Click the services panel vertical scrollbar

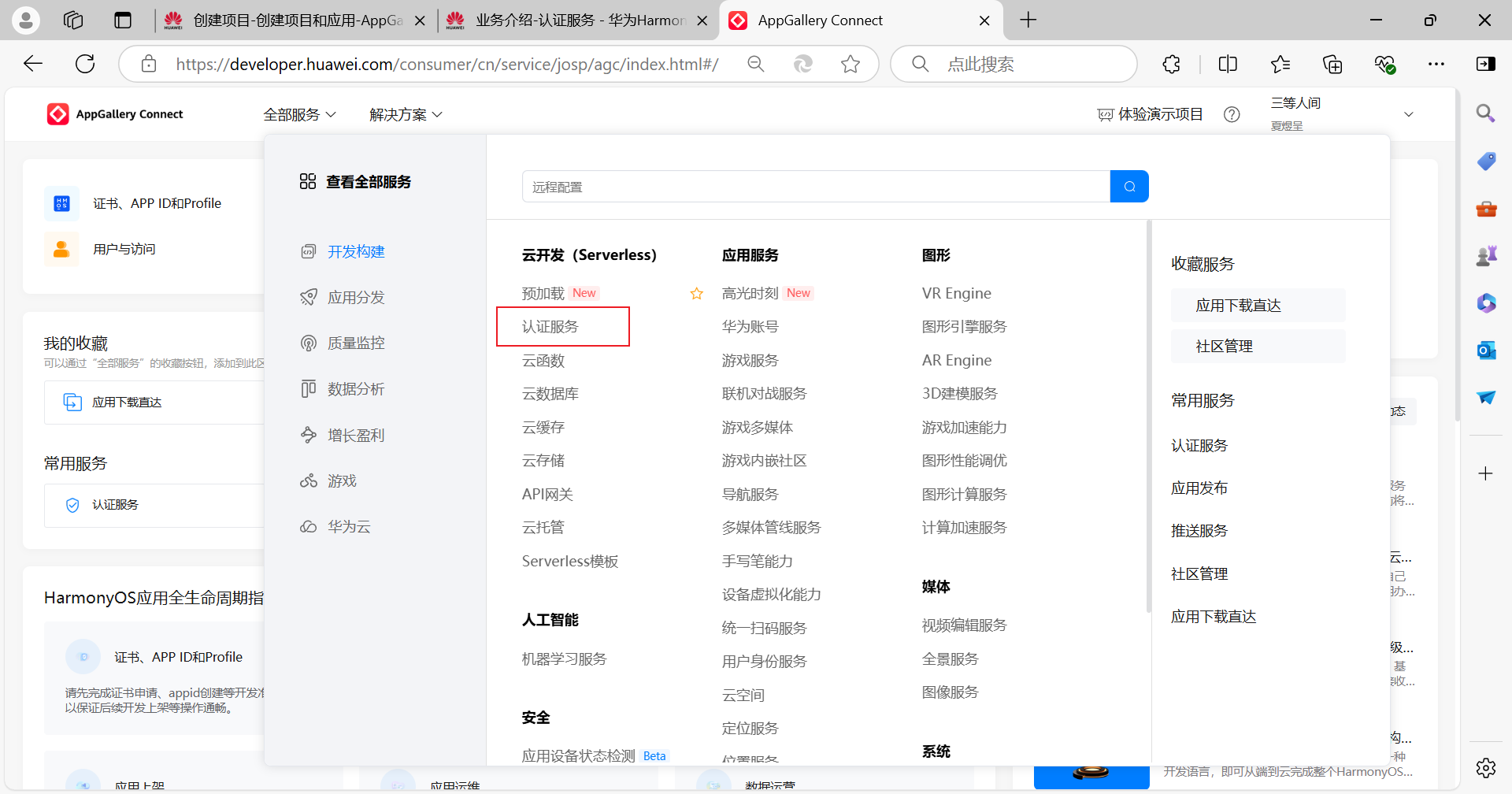click(x=1149, y=416)
